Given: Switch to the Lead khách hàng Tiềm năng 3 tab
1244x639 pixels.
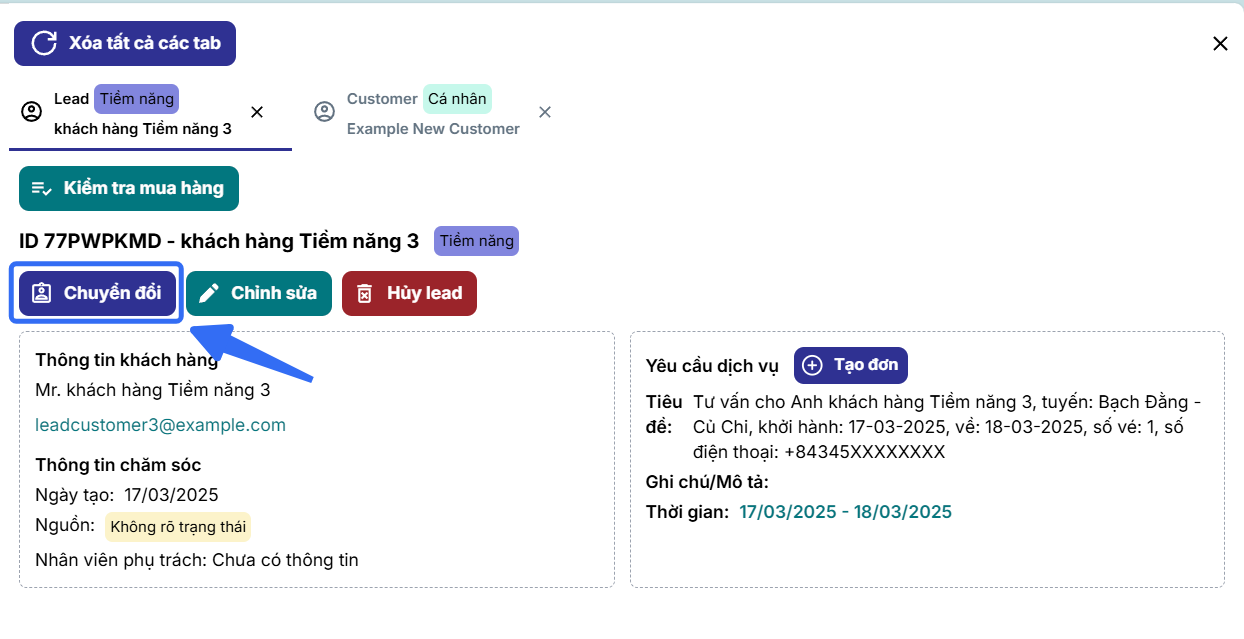Looking at the screenshot, I should click(150, 114).
